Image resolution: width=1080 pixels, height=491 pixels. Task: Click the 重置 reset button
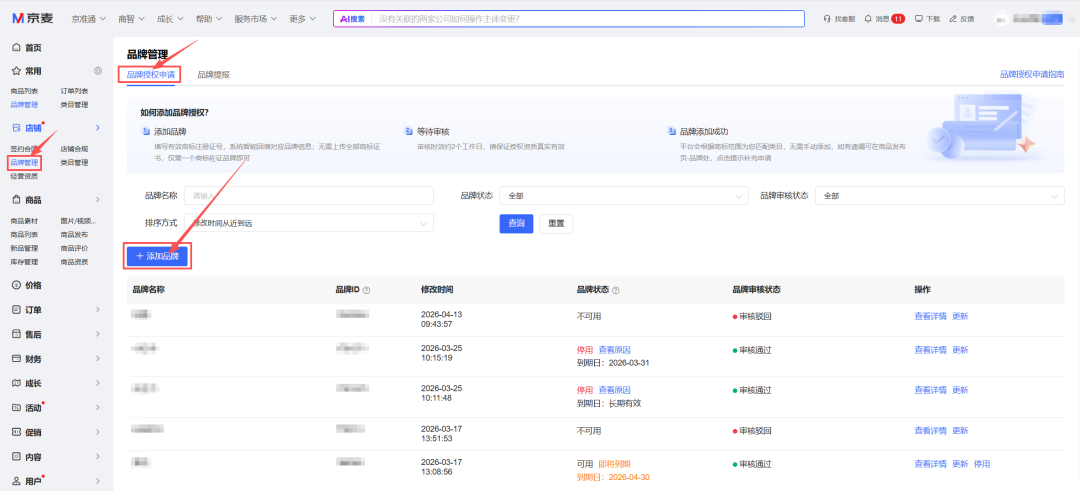(x=556, y=223)
